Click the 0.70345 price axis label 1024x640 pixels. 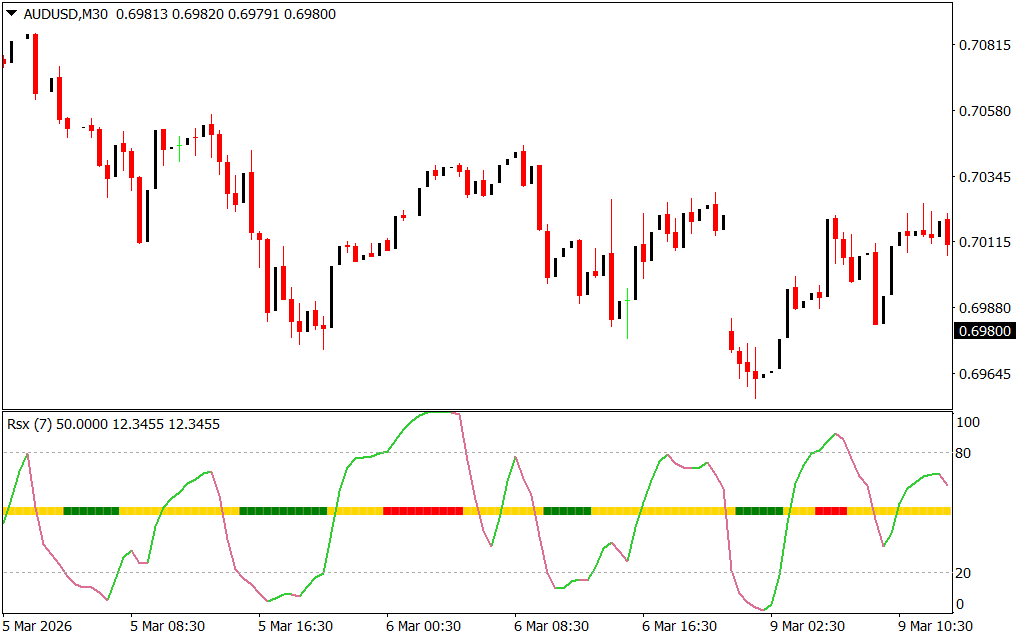click(984, 177)
